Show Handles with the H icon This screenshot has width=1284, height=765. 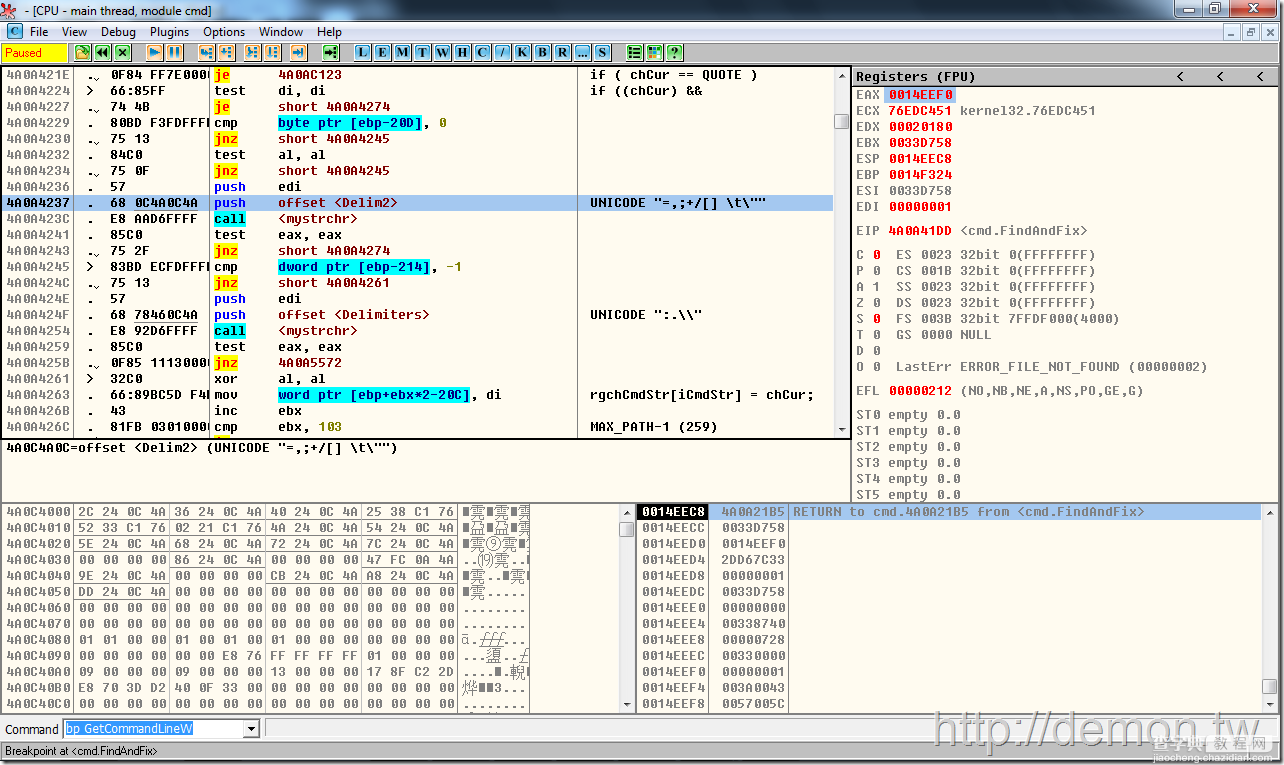(x=462, y=52)
